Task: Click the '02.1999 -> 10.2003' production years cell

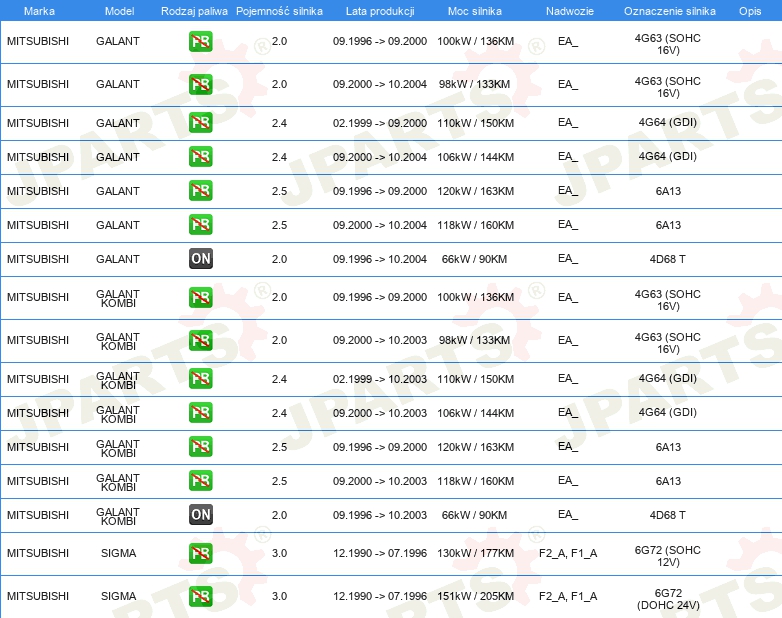Action: pyautogui.click(x=380, y=379)
